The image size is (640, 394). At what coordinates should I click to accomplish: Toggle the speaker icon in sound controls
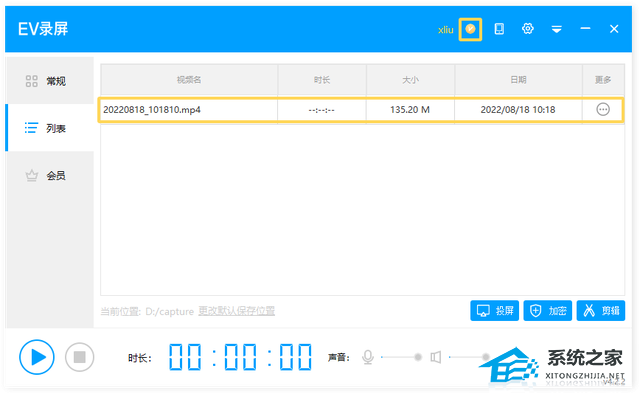(436, 357)
